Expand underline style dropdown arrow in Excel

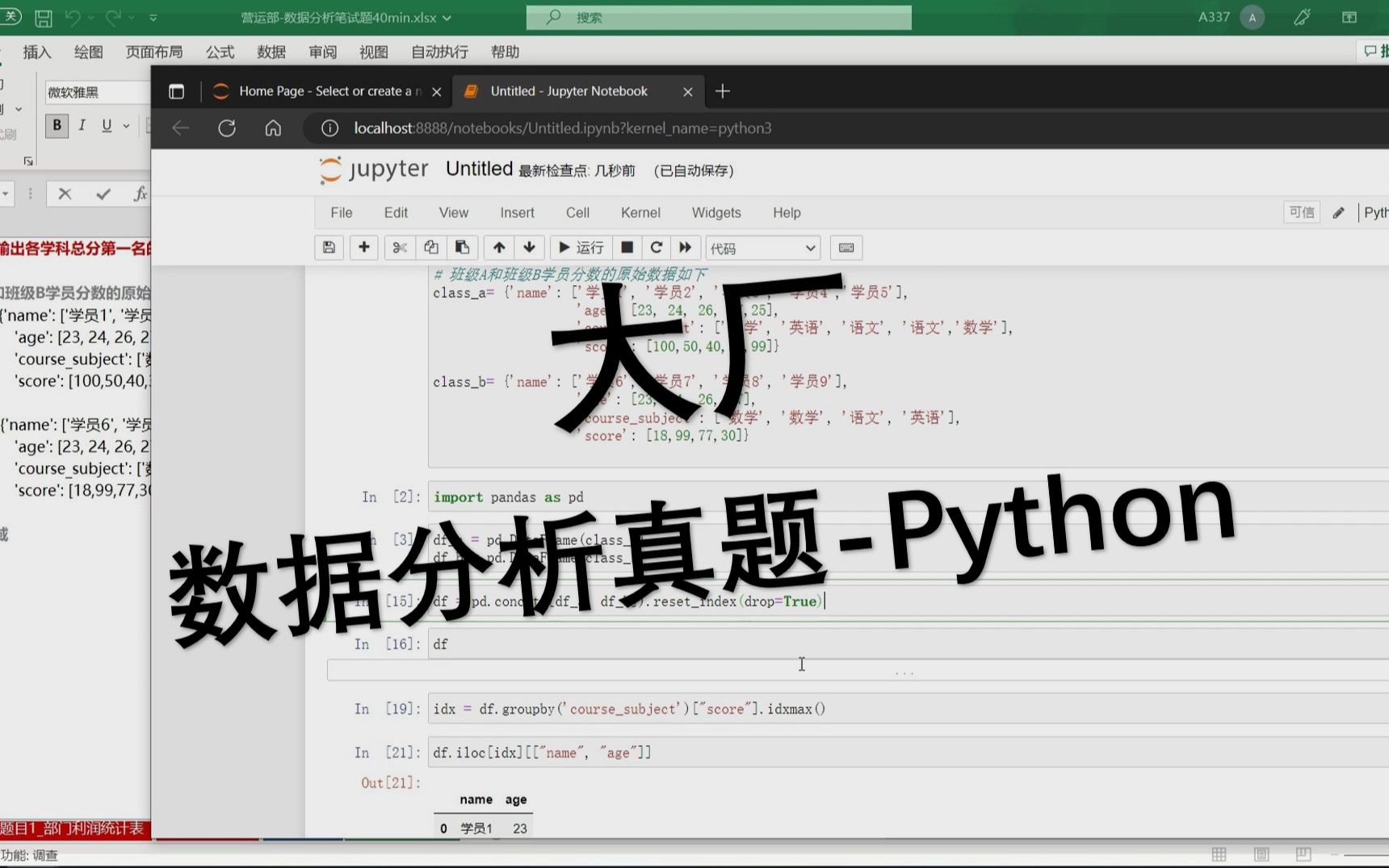126,126
